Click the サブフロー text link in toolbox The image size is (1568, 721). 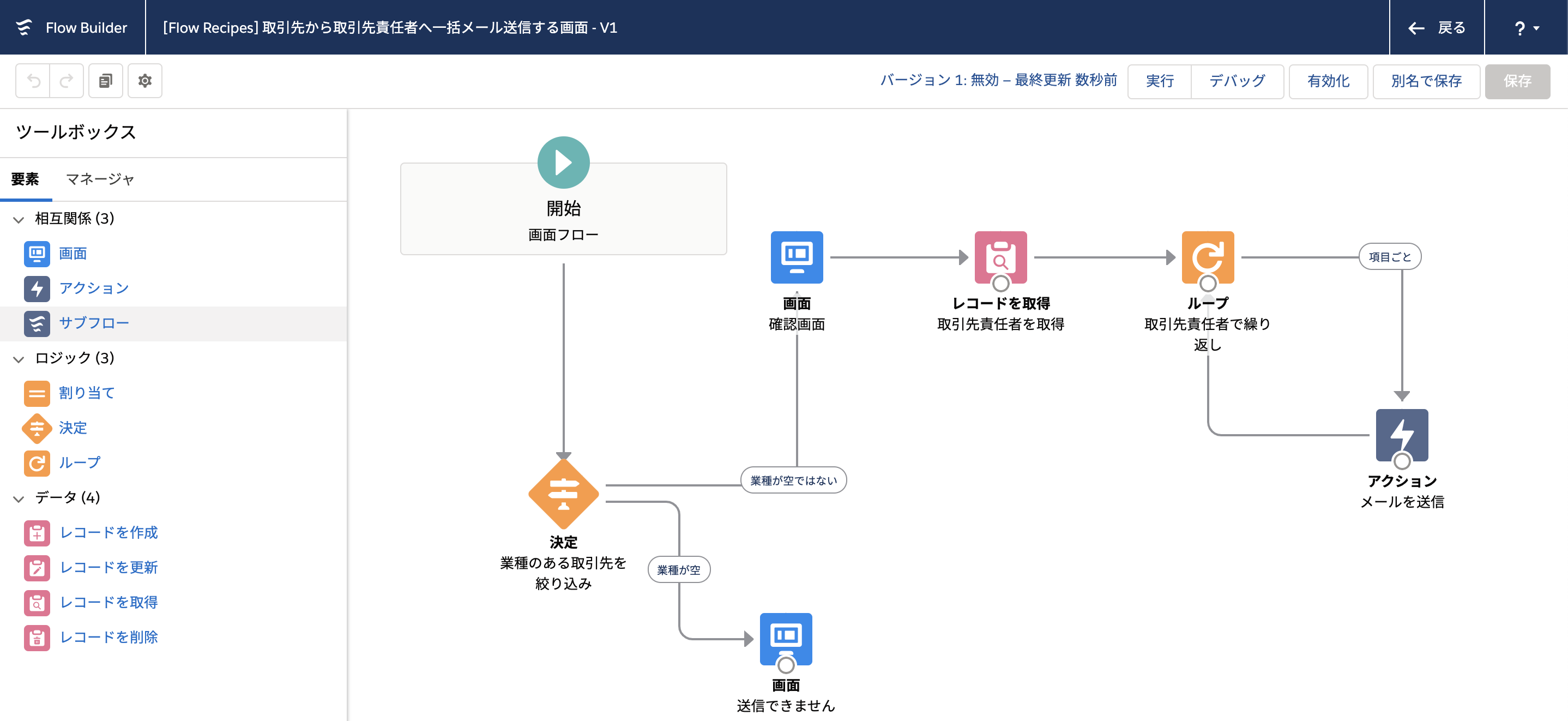(94, 323)
